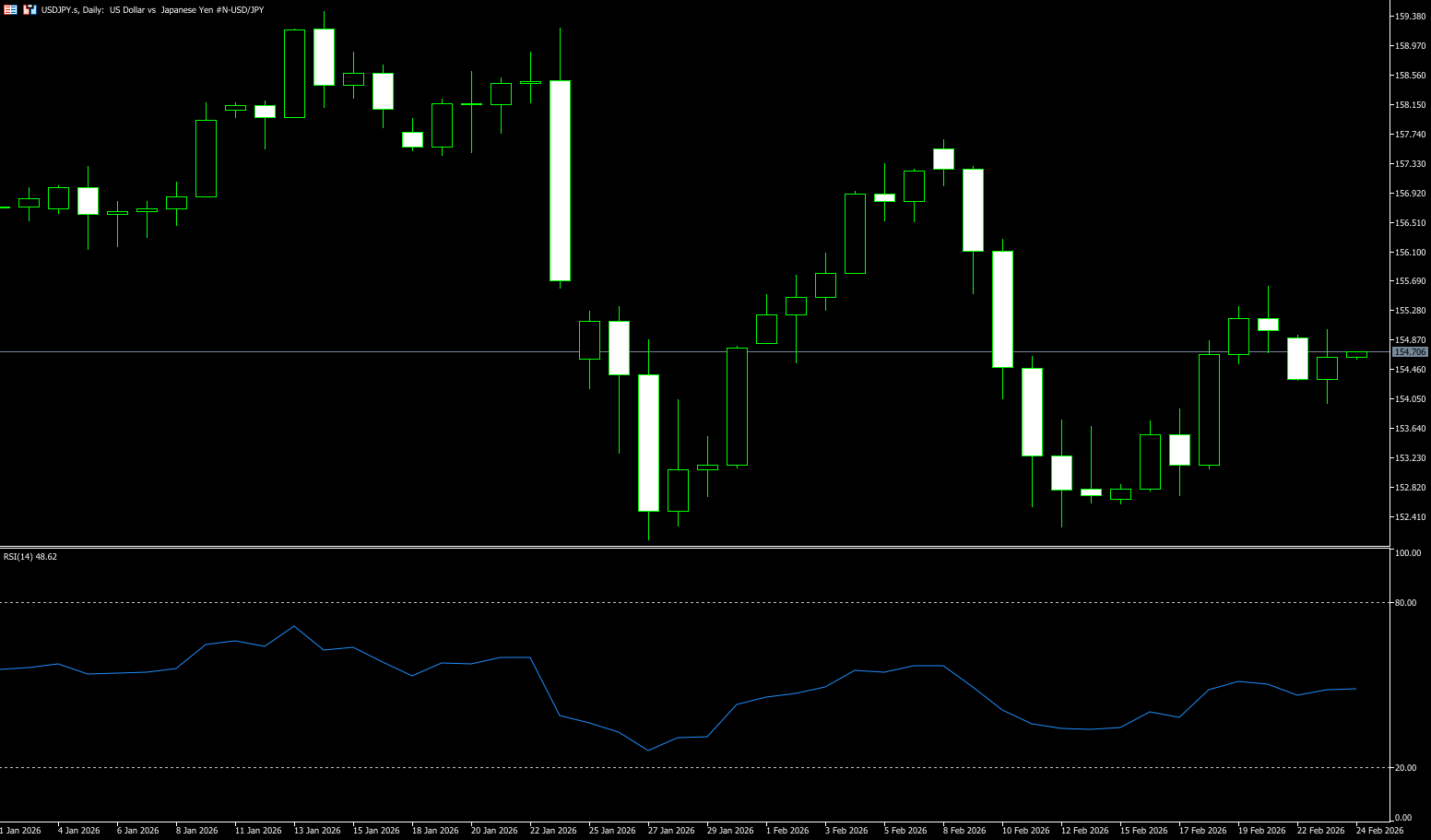The width and height of the screenshot is (1431, 840).
Task: Click the 156.100 price scale label
Action: (1410, 253)
